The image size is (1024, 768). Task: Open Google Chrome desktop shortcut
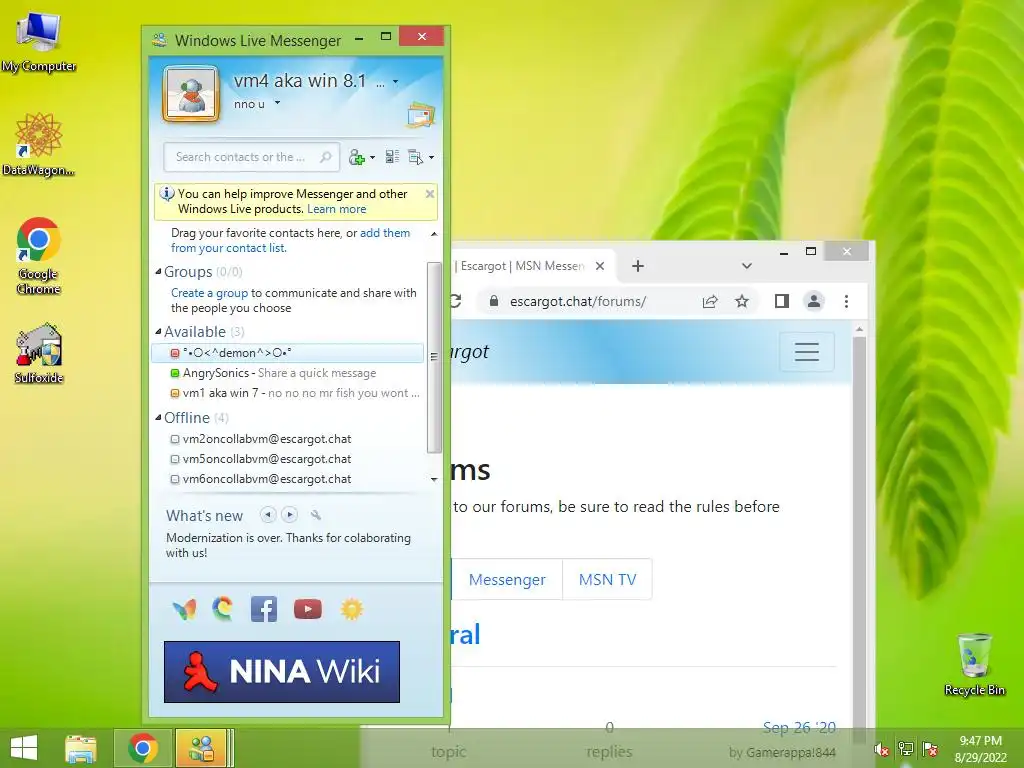(x=39, y=255)
